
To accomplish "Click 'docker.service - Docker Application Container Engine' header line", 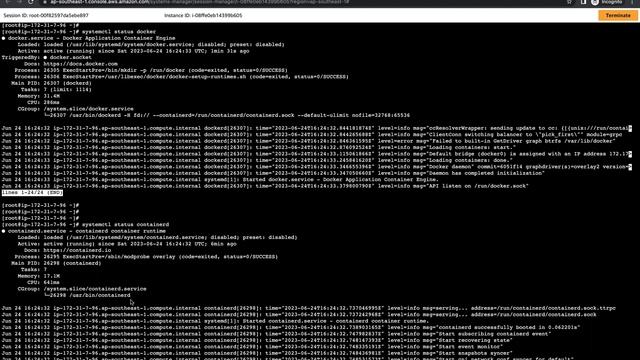I will click(x=89, y=38).
